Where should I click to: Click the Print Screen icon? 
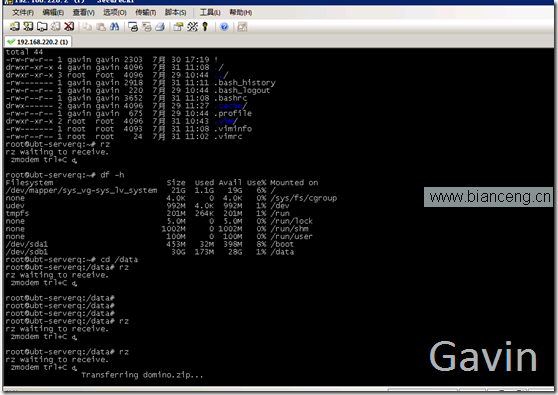point(133,26)
